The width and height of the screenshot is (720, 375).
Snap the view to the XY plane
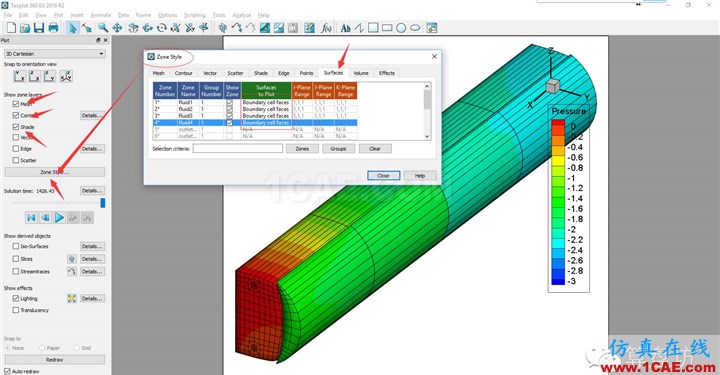[19, 76]
